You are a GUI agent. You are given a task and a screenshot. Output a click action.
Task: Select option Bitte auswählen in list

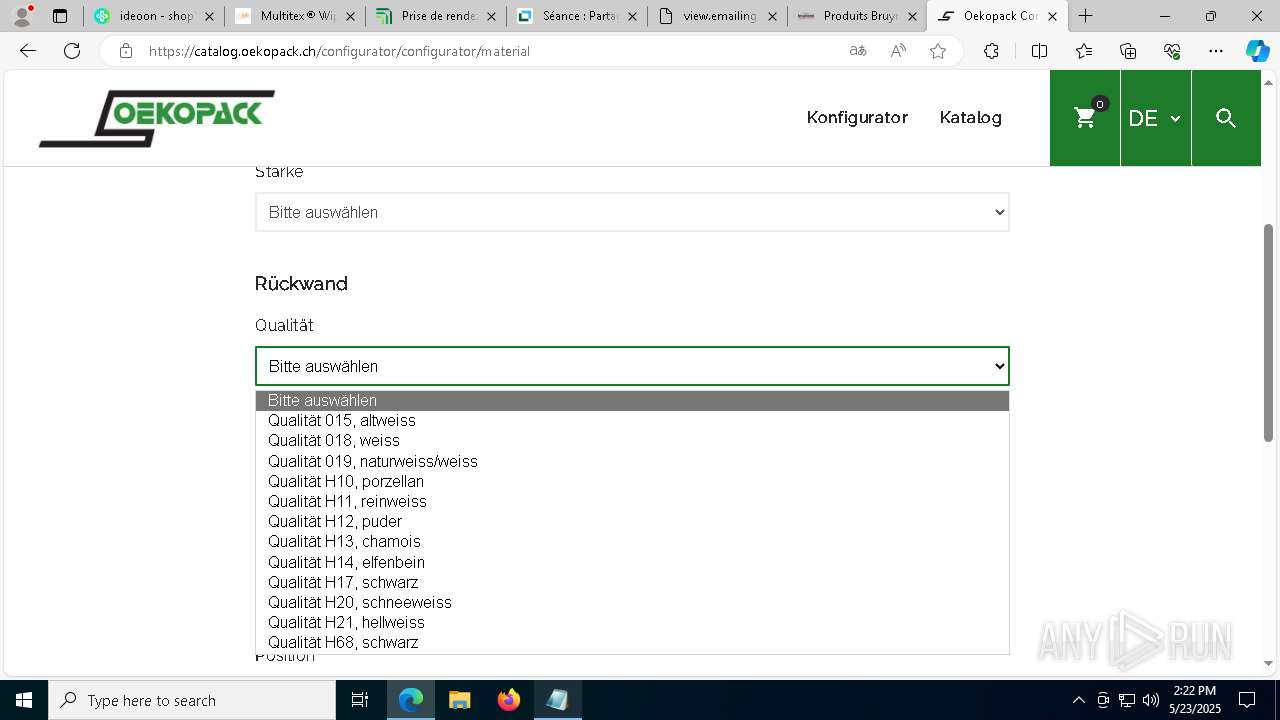(x=632, y=400)
